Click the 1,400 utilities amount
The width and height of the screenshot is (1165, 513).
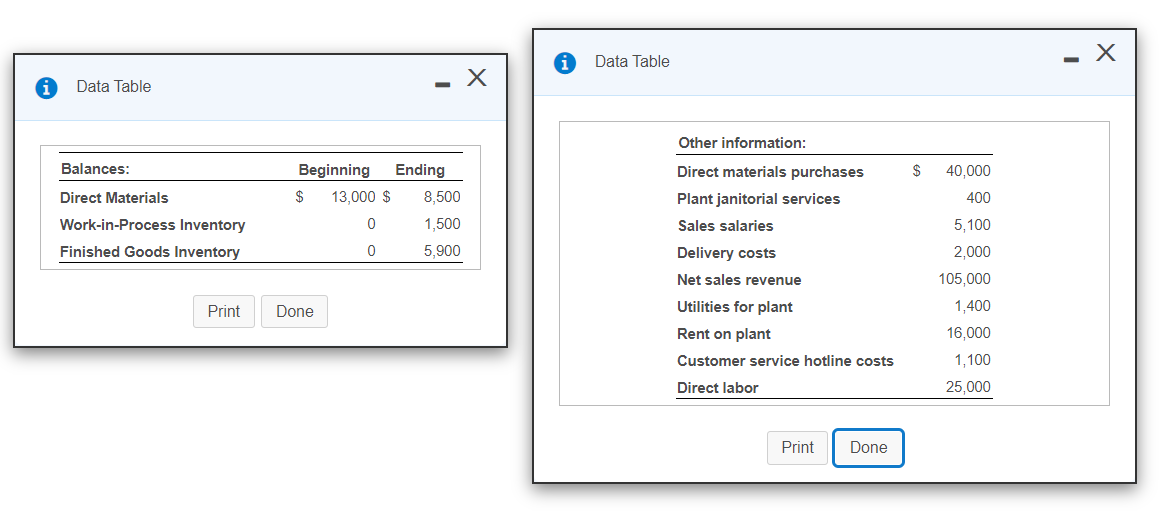pyautogui.click(x=973, y=306)
